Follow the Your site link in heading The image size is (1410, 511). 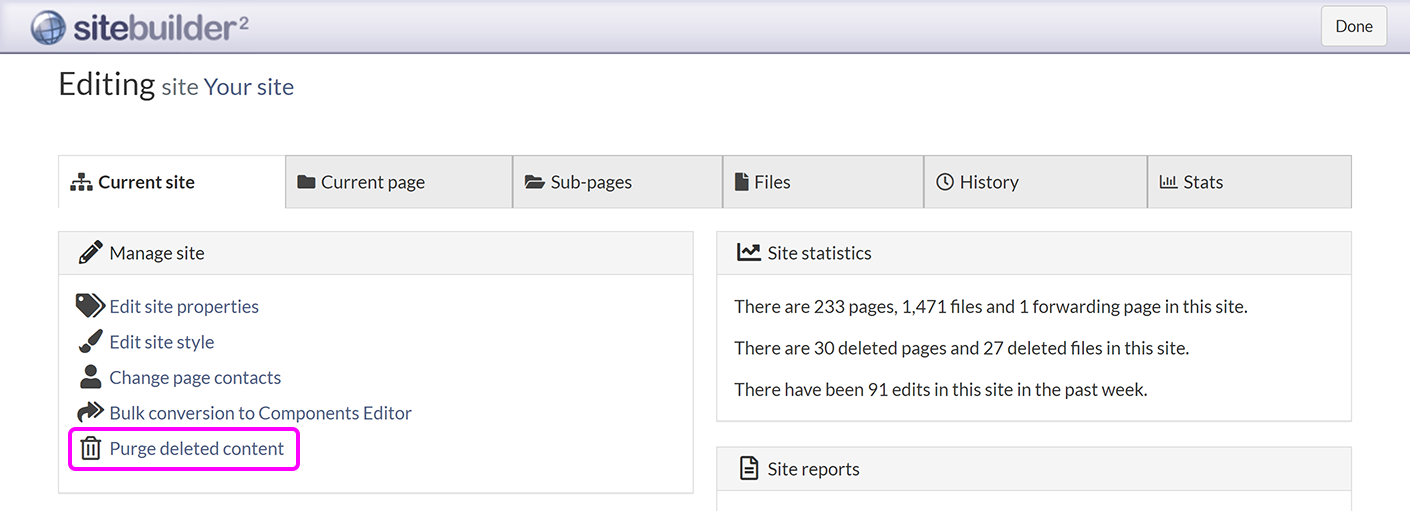[249, 87]
